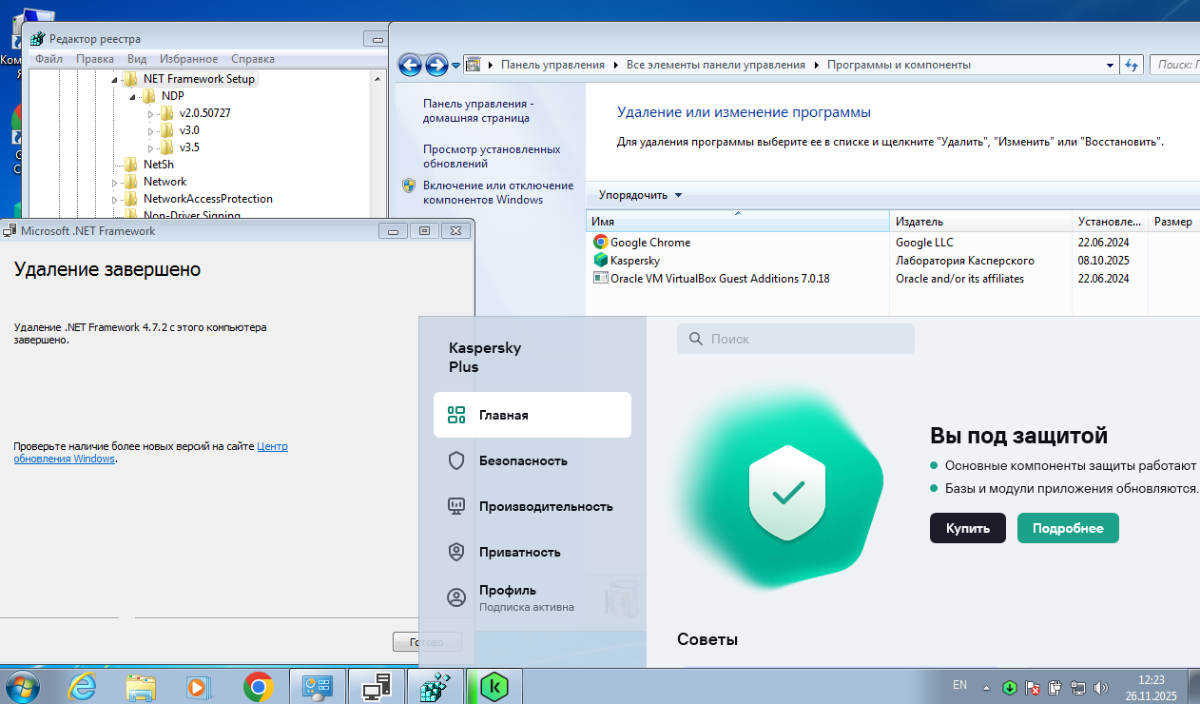Show hidden tray icons arrow

pos(987,687)
